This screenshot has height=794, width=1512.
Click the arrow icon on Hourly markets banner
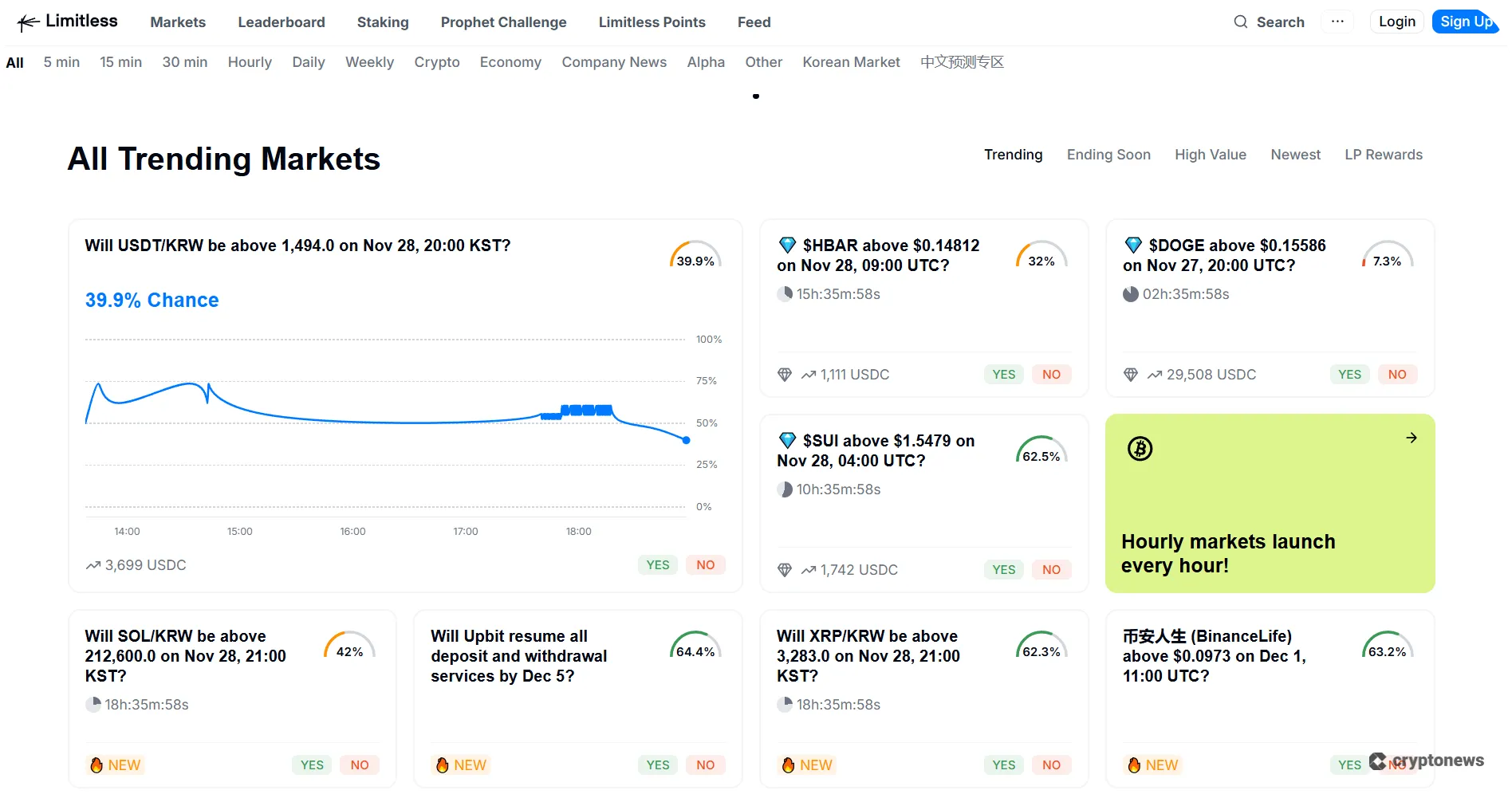(1411, 438)
